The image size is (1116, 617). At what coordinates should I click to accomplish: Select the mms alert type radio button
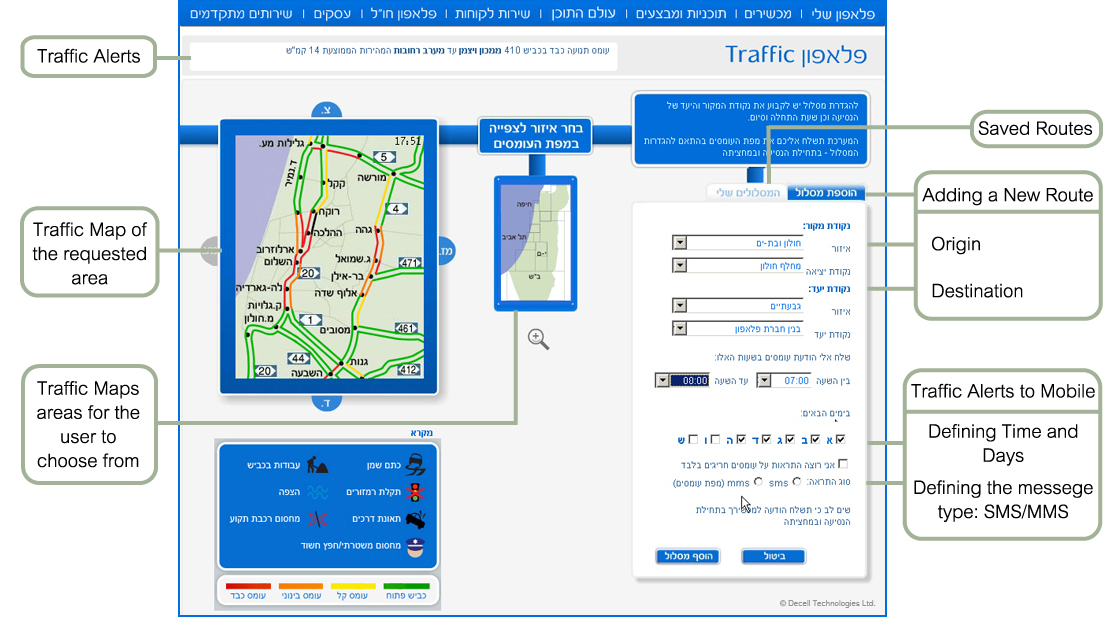(757, 482)
